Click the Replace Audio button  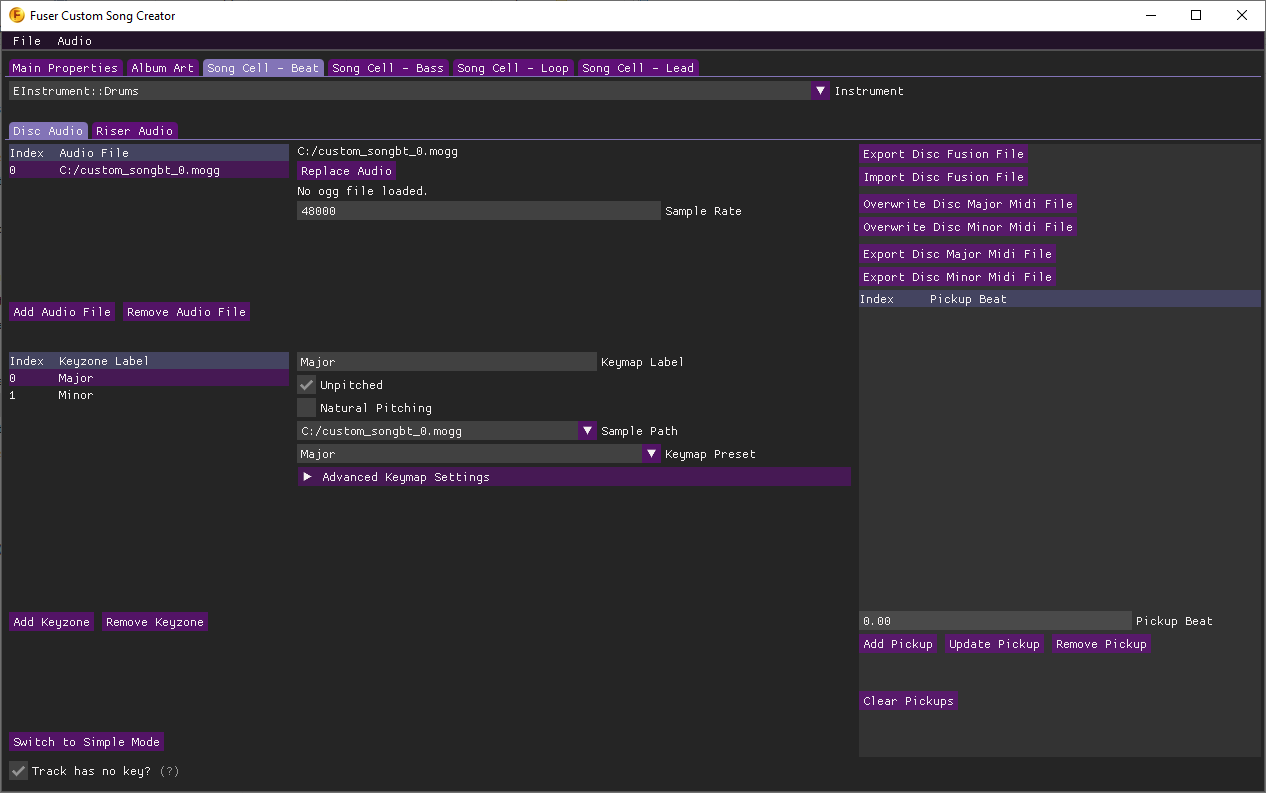tap(347, 171)
